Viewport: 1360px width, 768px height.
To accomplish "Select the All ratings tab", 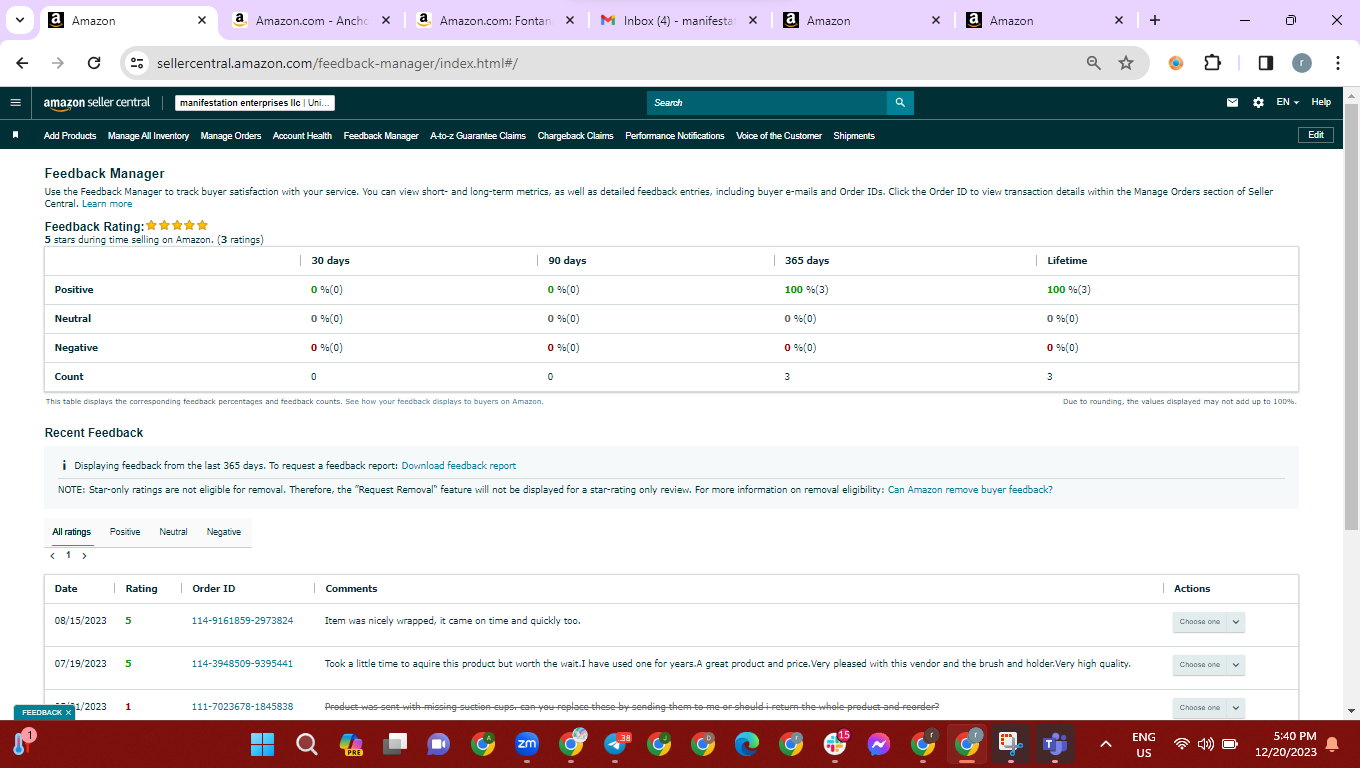I will [x=72, y=532].
